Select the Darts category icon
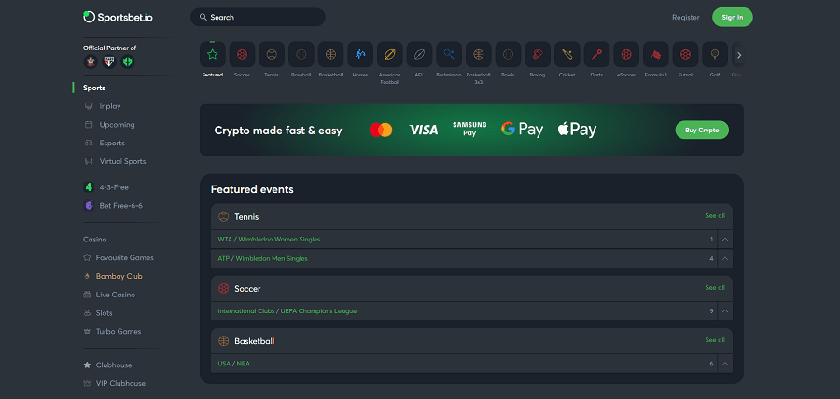 click(597, 54)
